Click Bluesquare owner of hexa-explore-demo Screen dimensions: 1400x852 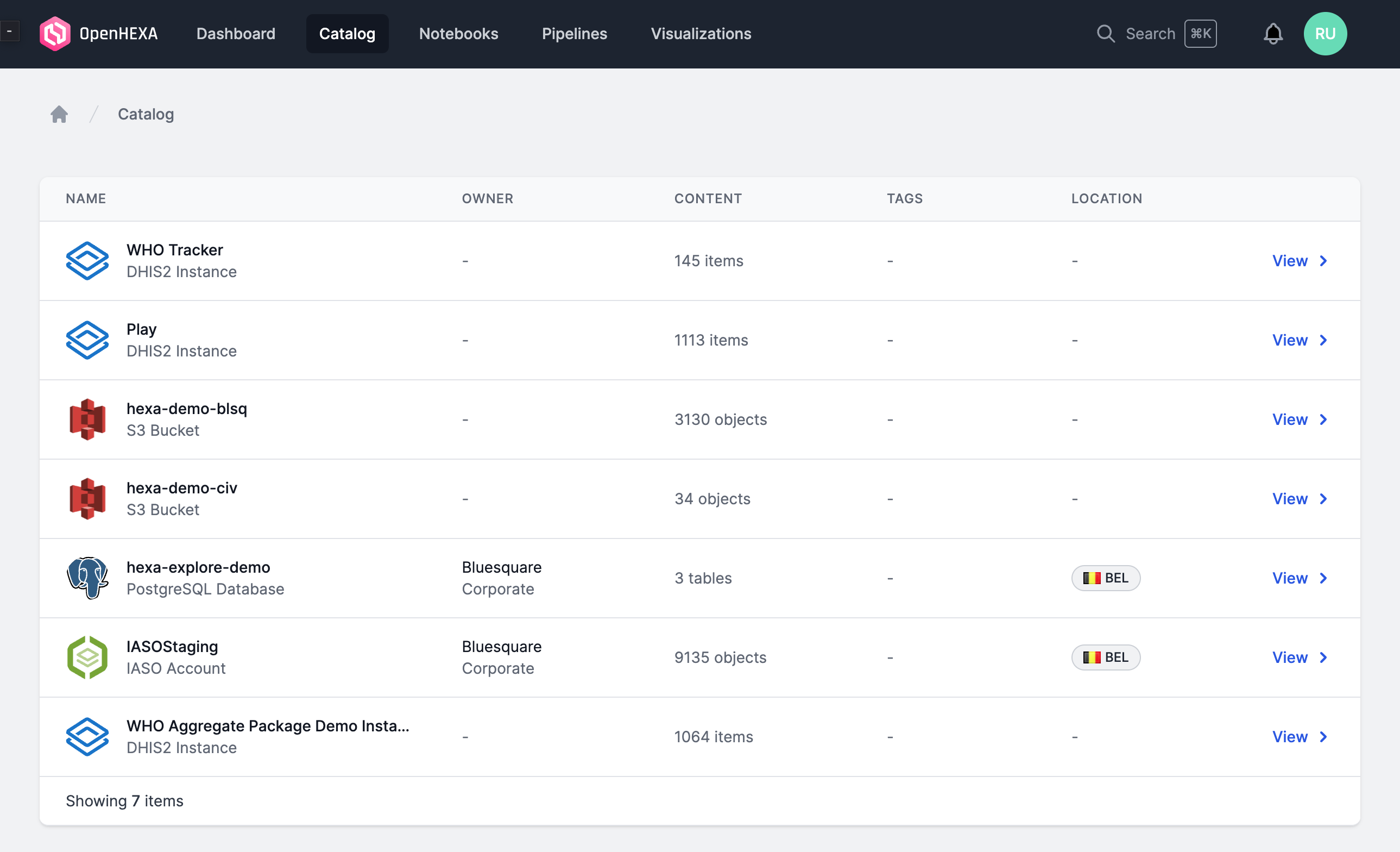(502, 567)
